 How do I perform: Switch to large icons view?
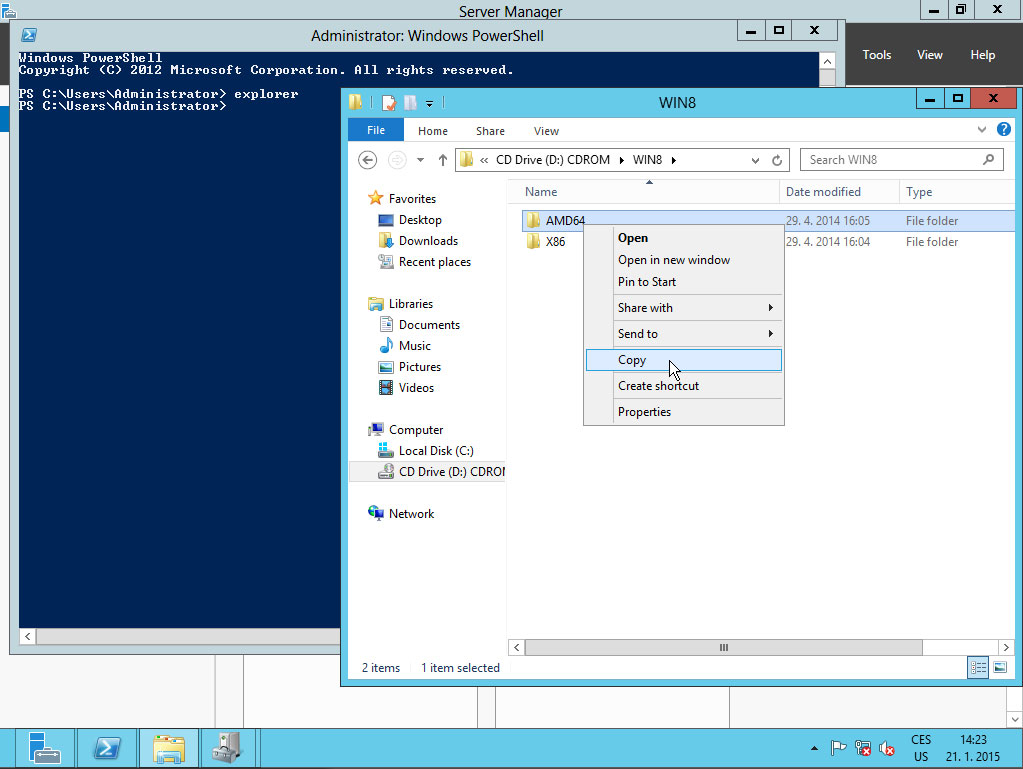click(x=1000, y=667)
